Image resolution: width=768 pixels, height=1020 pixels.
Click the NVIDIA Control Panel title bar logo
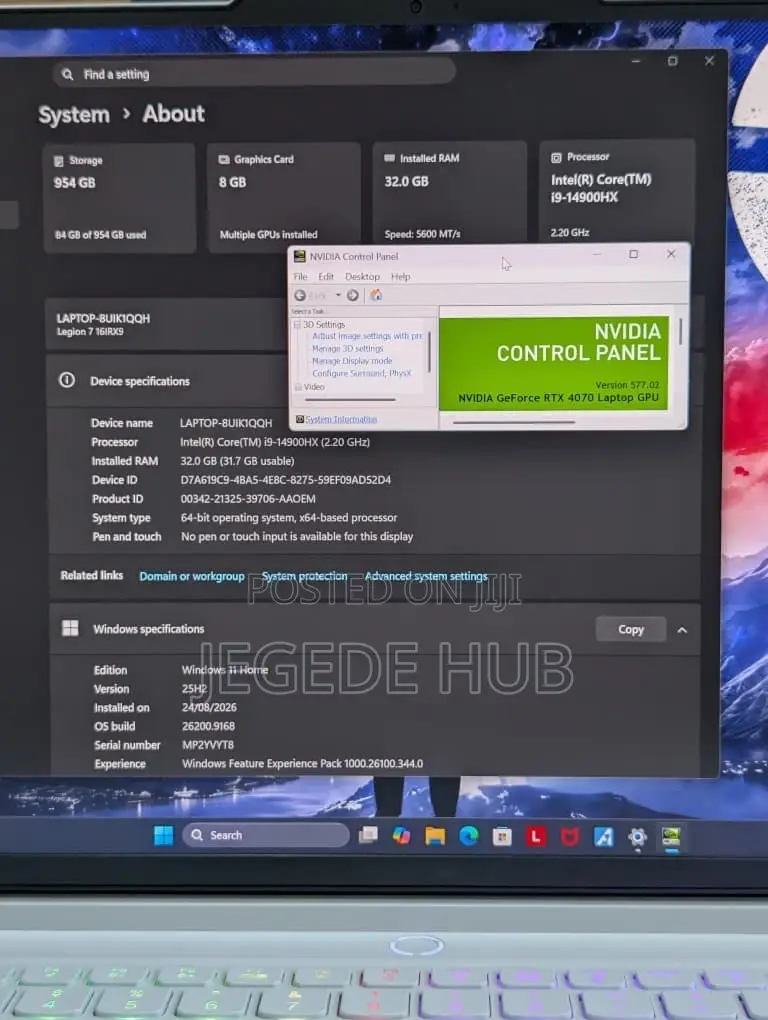[x=299, y=256]
